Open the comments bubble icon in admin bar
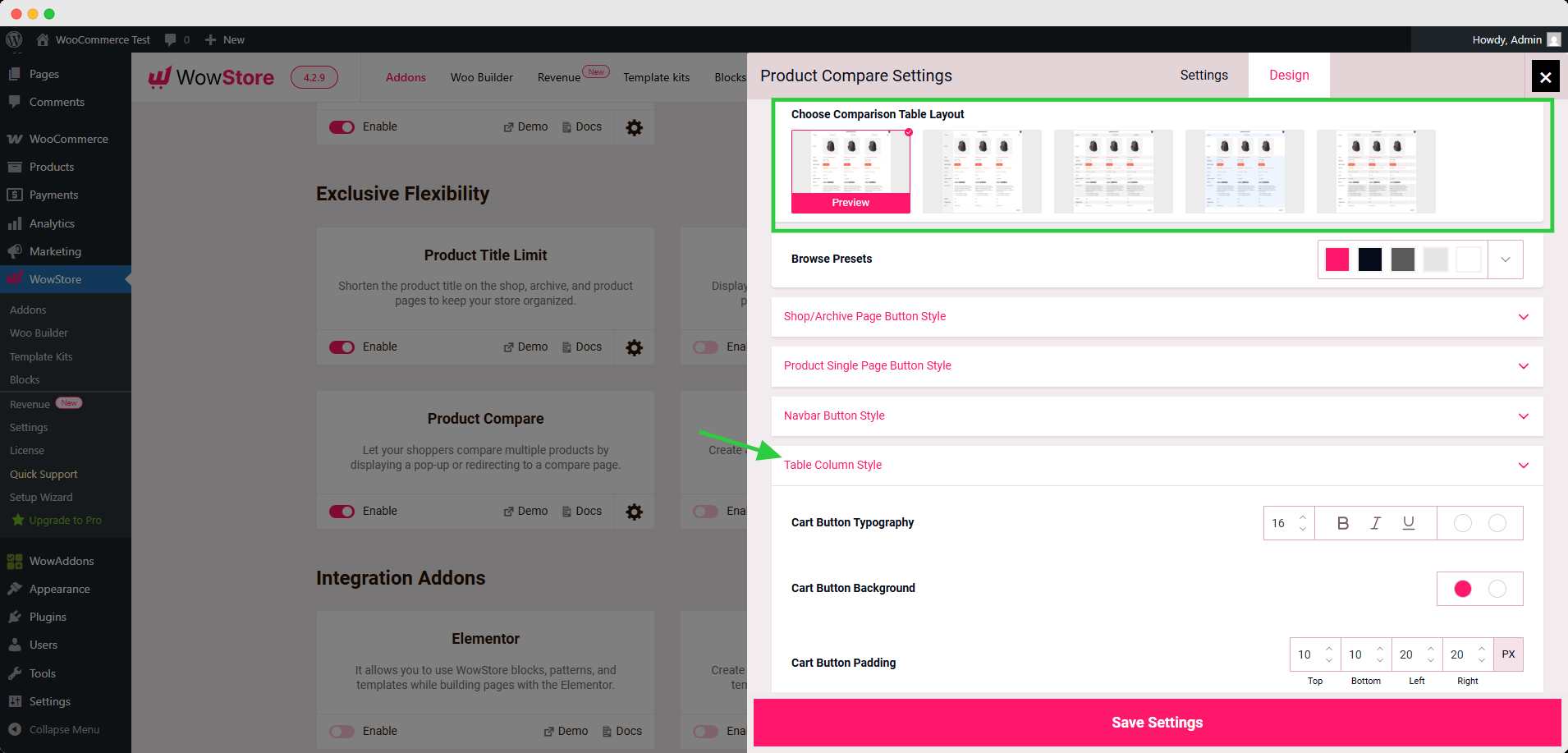Viewport: 1568px width, 753px height. pos(171,39)
